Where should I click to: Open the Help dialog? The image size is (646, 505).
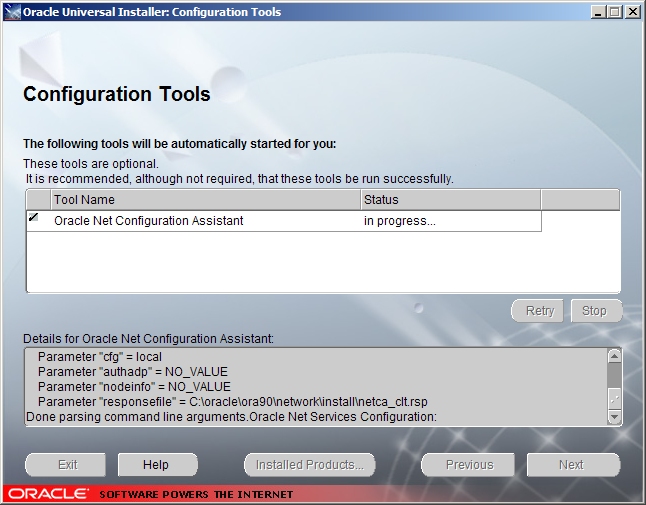coord(157,465)
